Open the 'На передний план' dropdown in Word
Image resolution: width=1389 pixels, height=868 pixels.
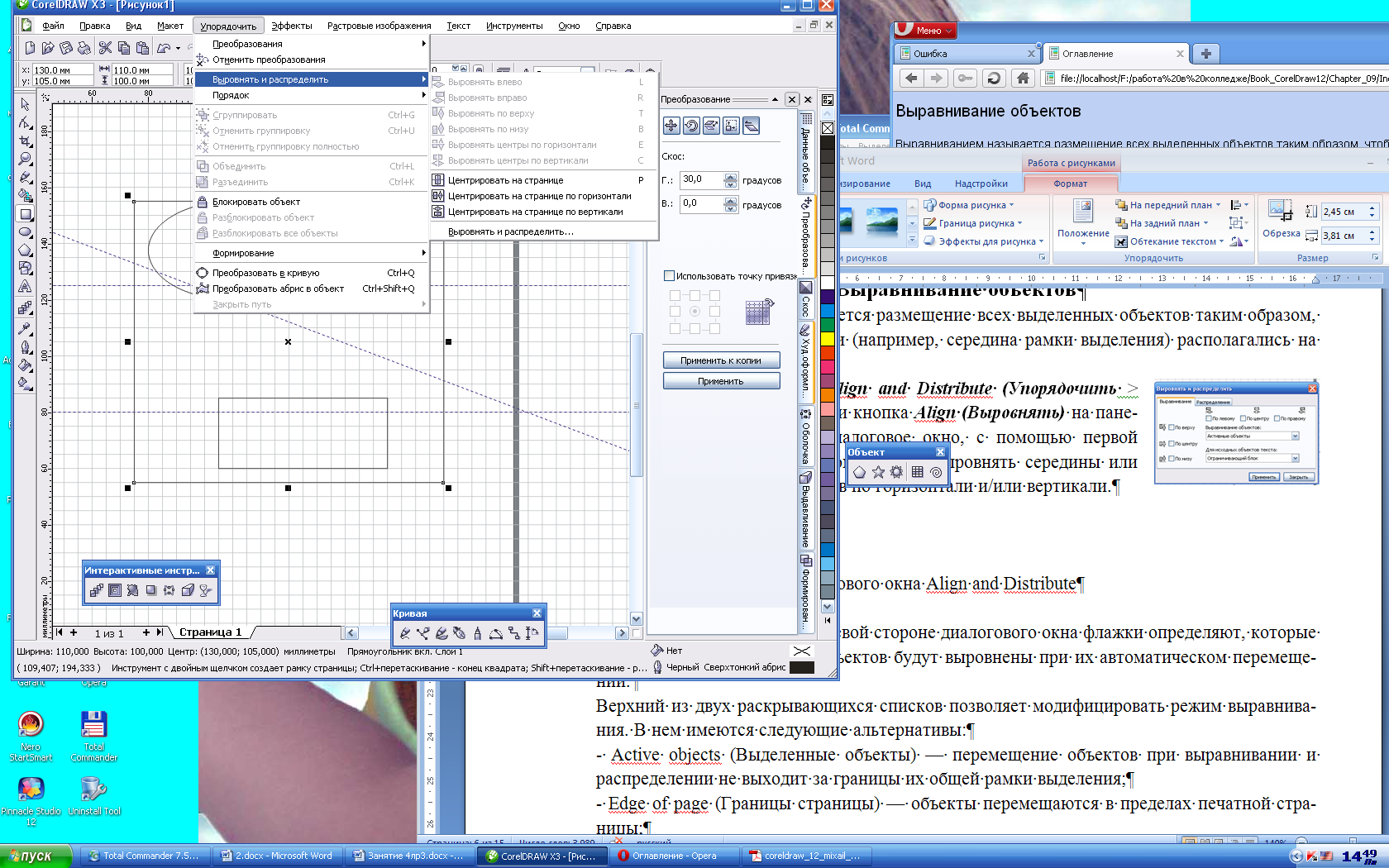[1167, 205]
